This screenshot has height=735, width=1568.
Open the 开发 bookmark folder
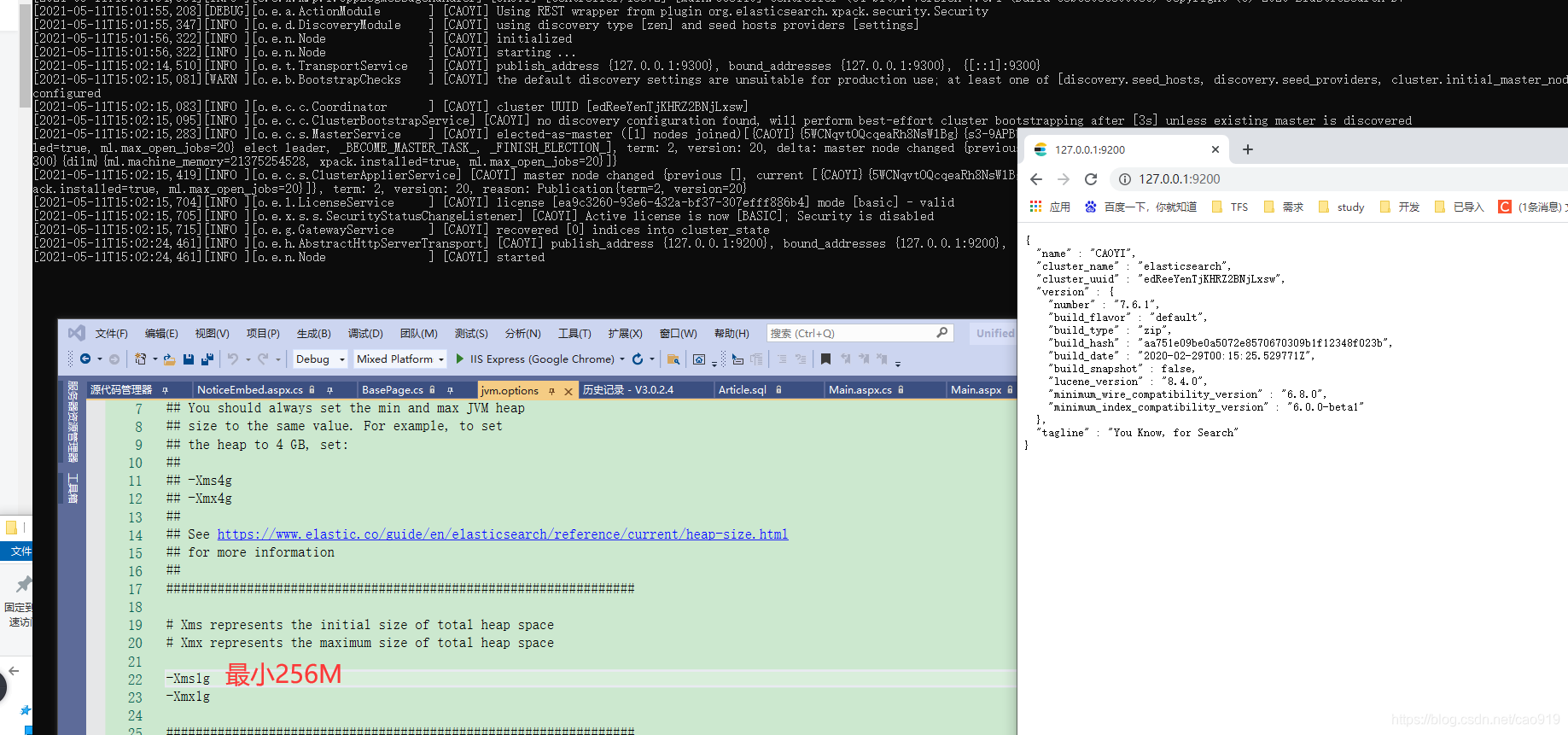(x=1400, y=207)
